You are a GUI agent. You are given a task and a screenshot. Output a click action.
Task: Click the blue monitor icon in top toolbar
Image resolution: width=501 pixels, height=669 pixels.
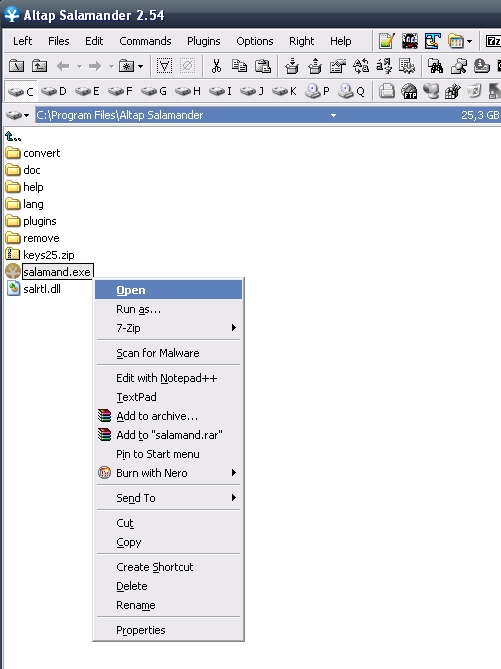pyautogui.click(x=432, y=41)
